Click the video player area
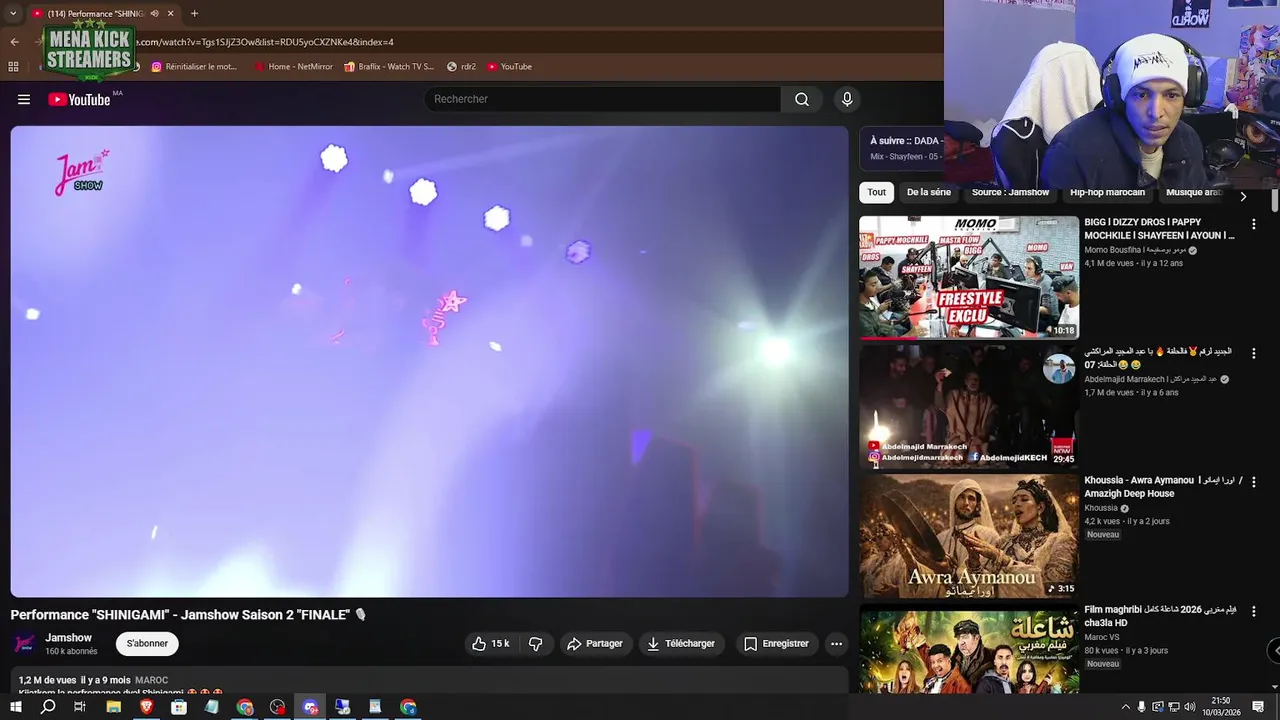 [429, 361]
